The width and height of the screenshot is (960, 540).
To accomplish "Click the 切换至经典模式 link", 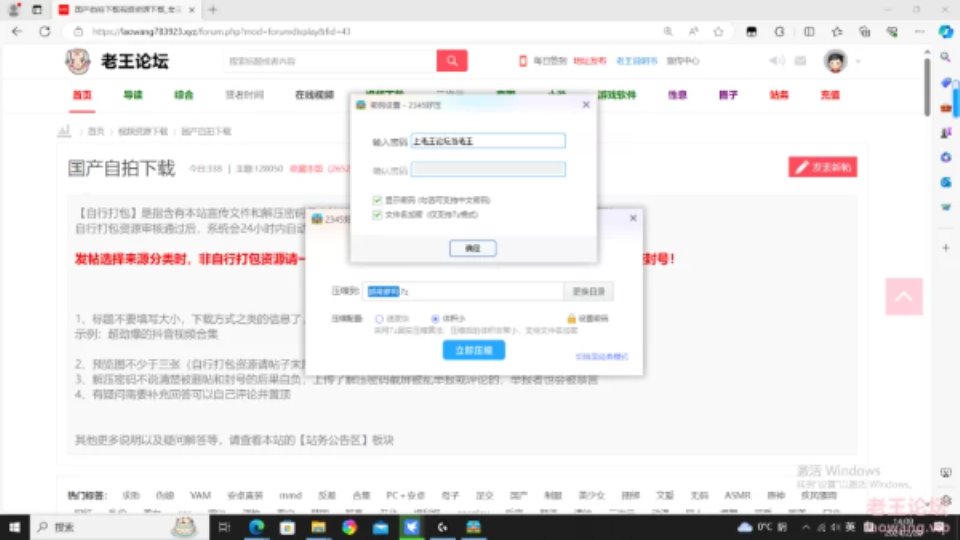I will click(602, 356).
